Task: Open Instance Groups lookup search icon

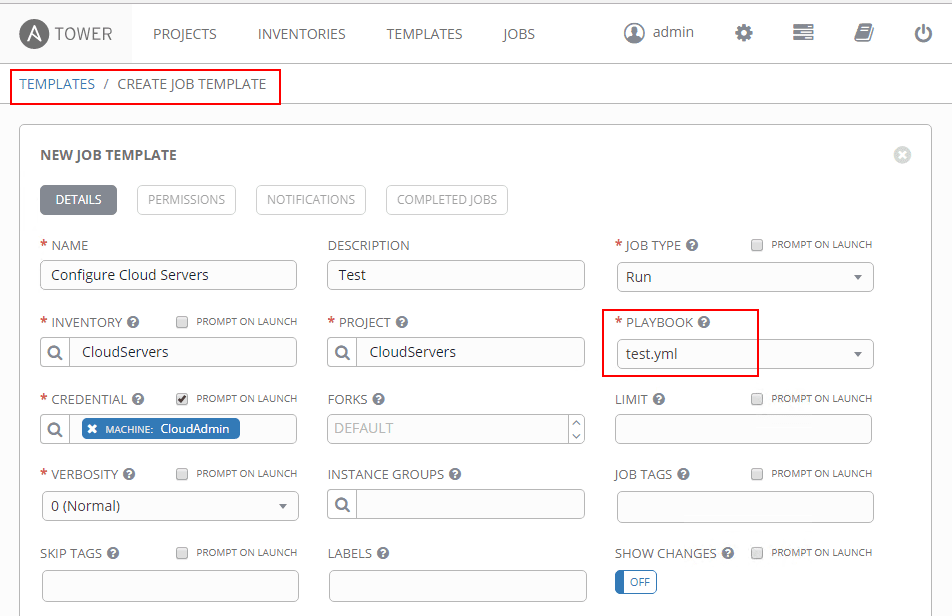Action: (x=342, y=504)
